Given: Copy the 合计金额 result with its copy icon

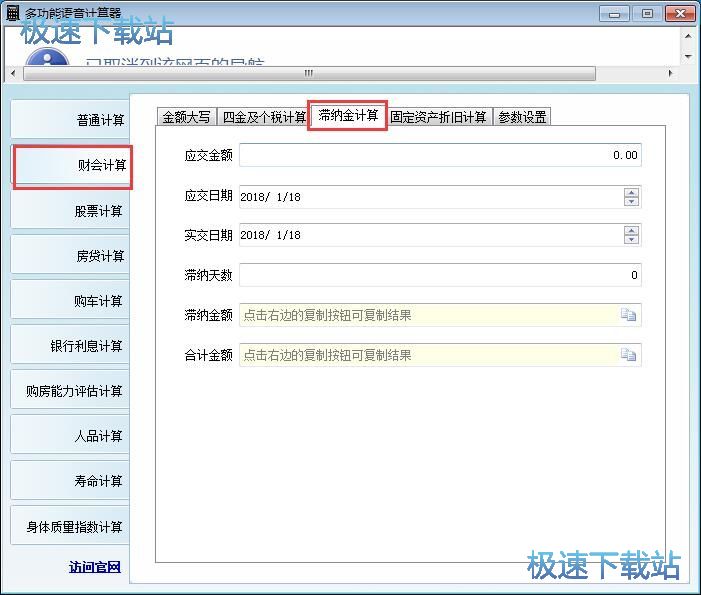Looking at the screenshot, I should point(628,354).
